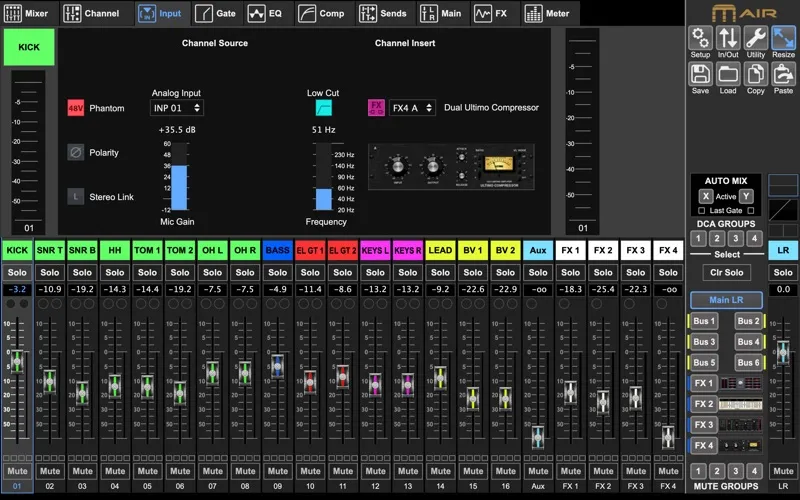Toggle Mute Group 1
800x500 pixels.
[698, 470]
